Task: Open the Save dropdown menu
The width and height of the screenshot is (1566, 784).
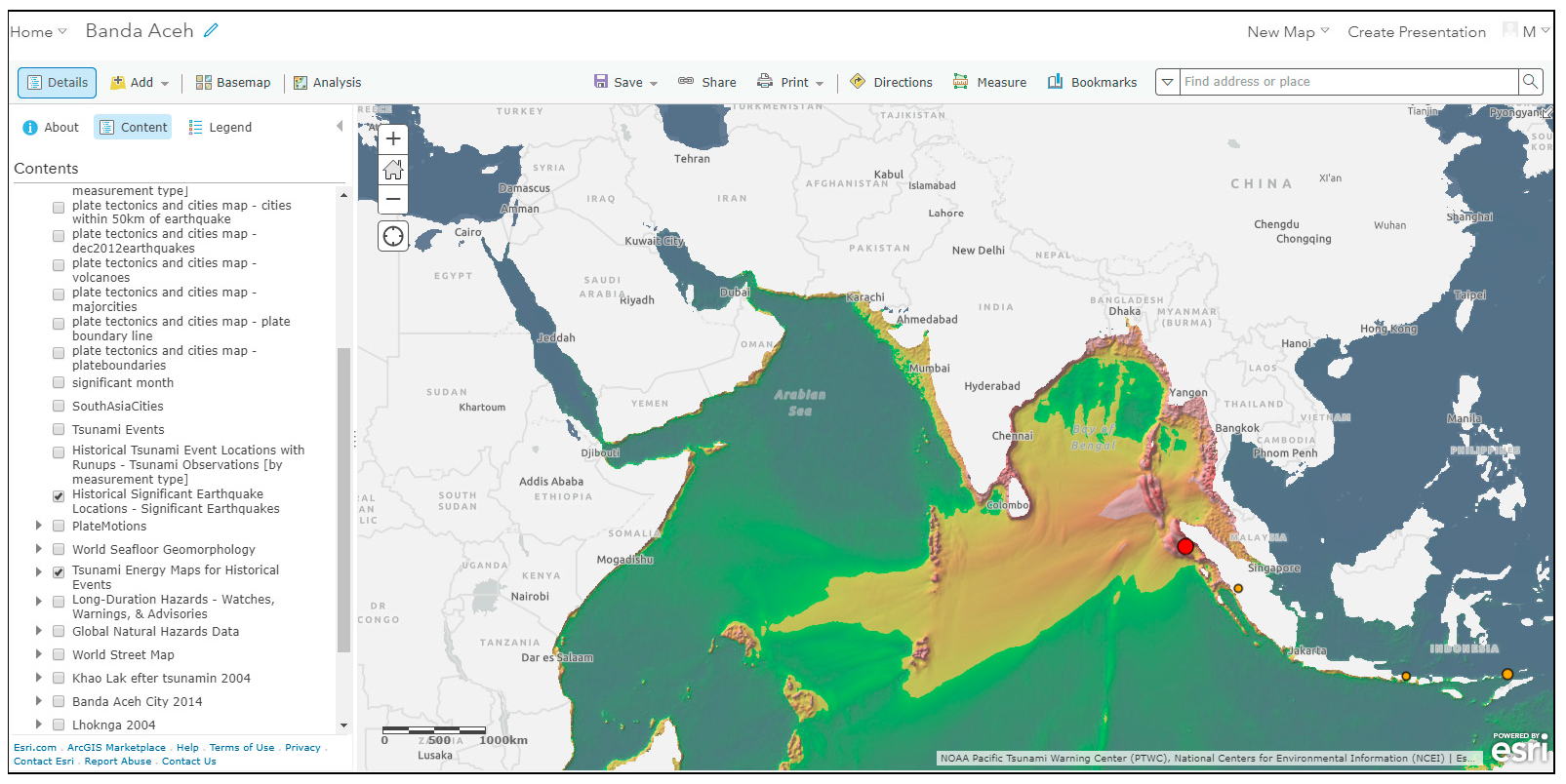Action: tap(626, 83)
